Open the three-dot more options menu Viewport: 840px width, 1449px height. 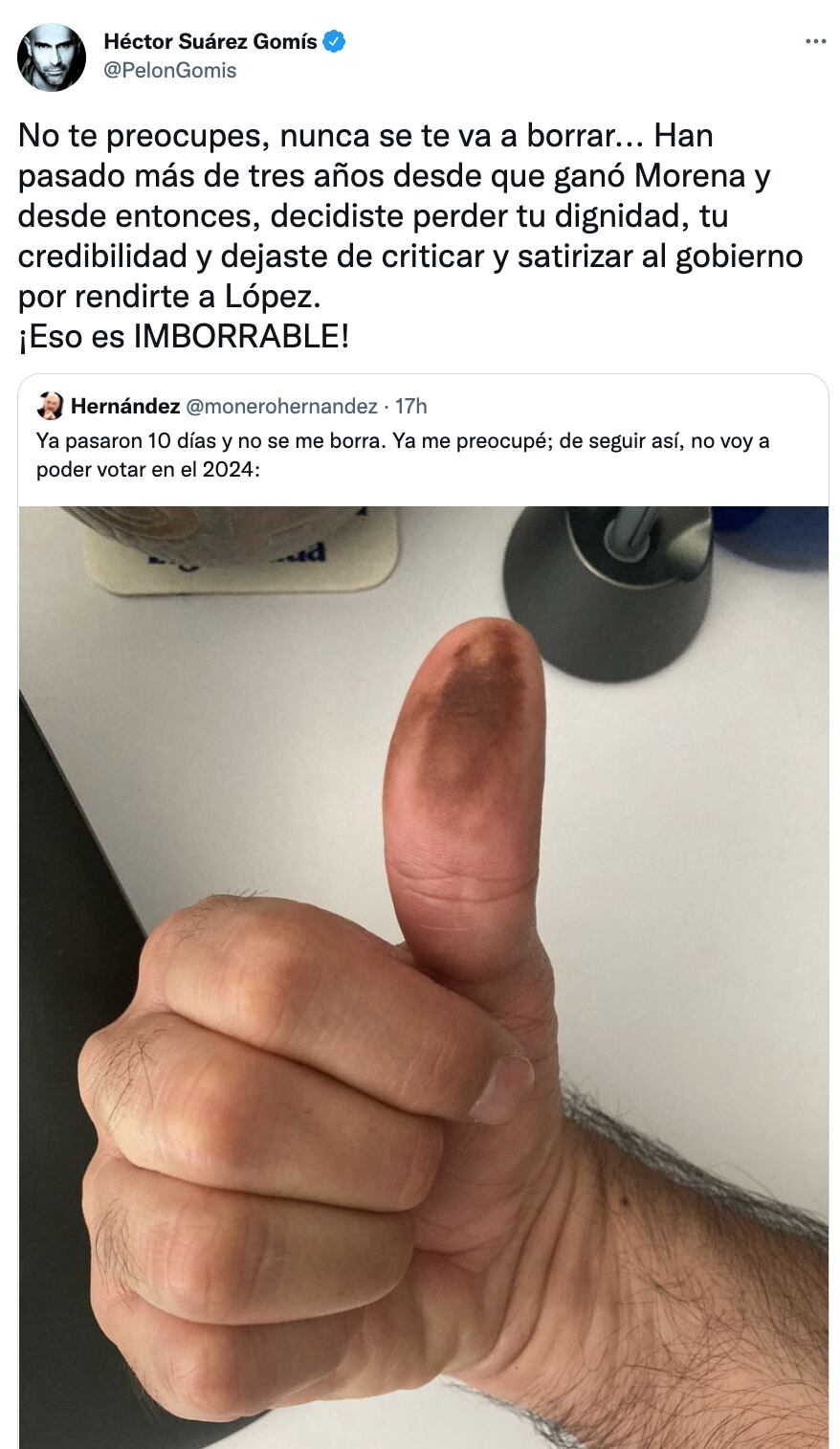coord(815,41)
